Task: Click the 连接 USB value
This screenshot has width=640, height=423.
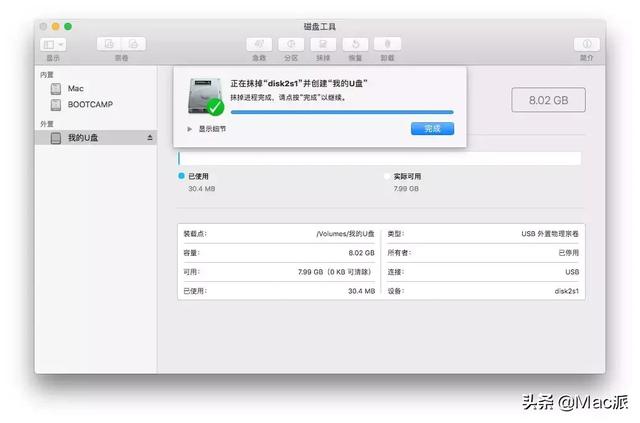Action: point(572,272)
